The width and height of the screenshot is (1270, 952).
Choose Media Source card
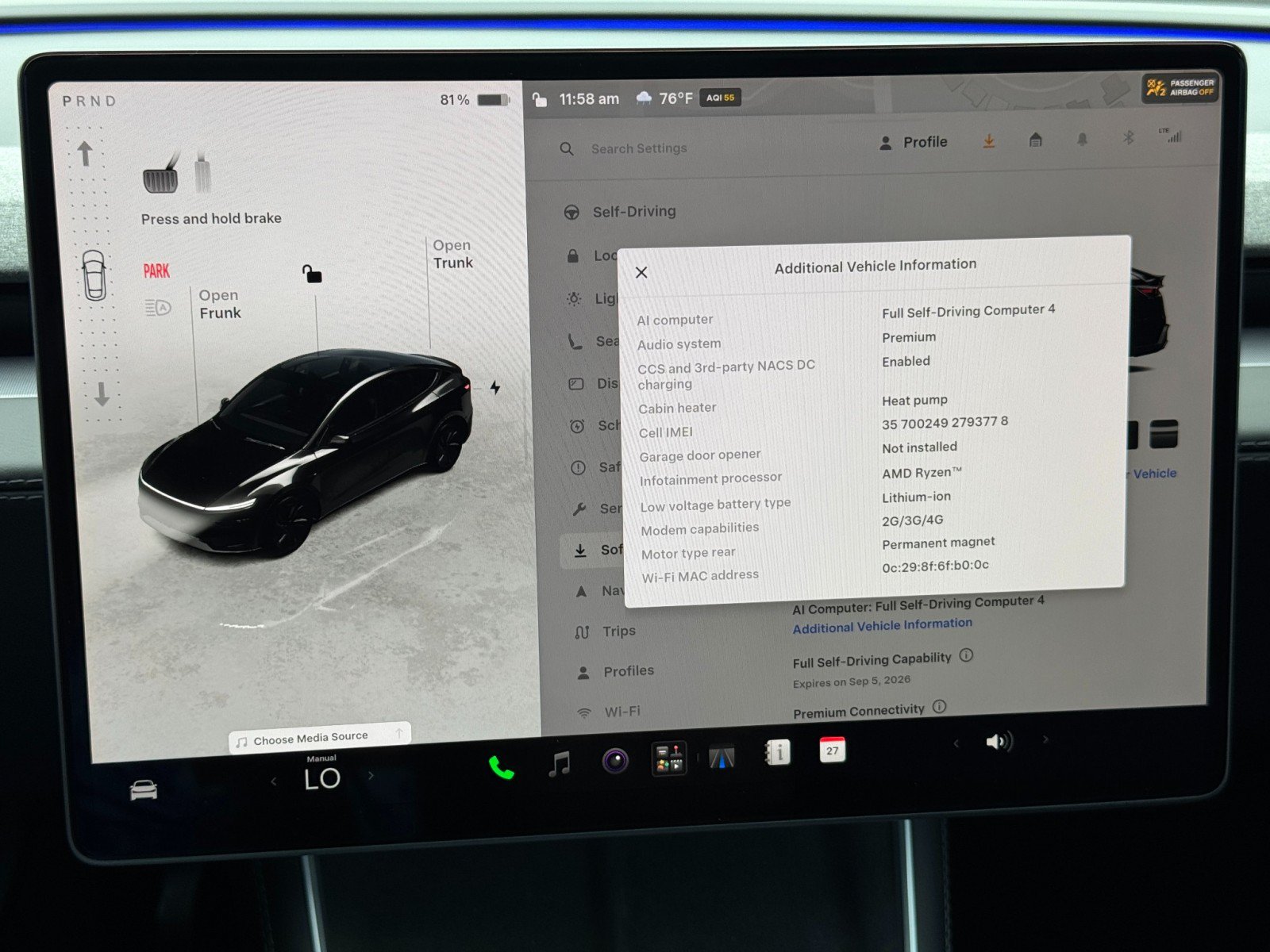tap(320, 738)
